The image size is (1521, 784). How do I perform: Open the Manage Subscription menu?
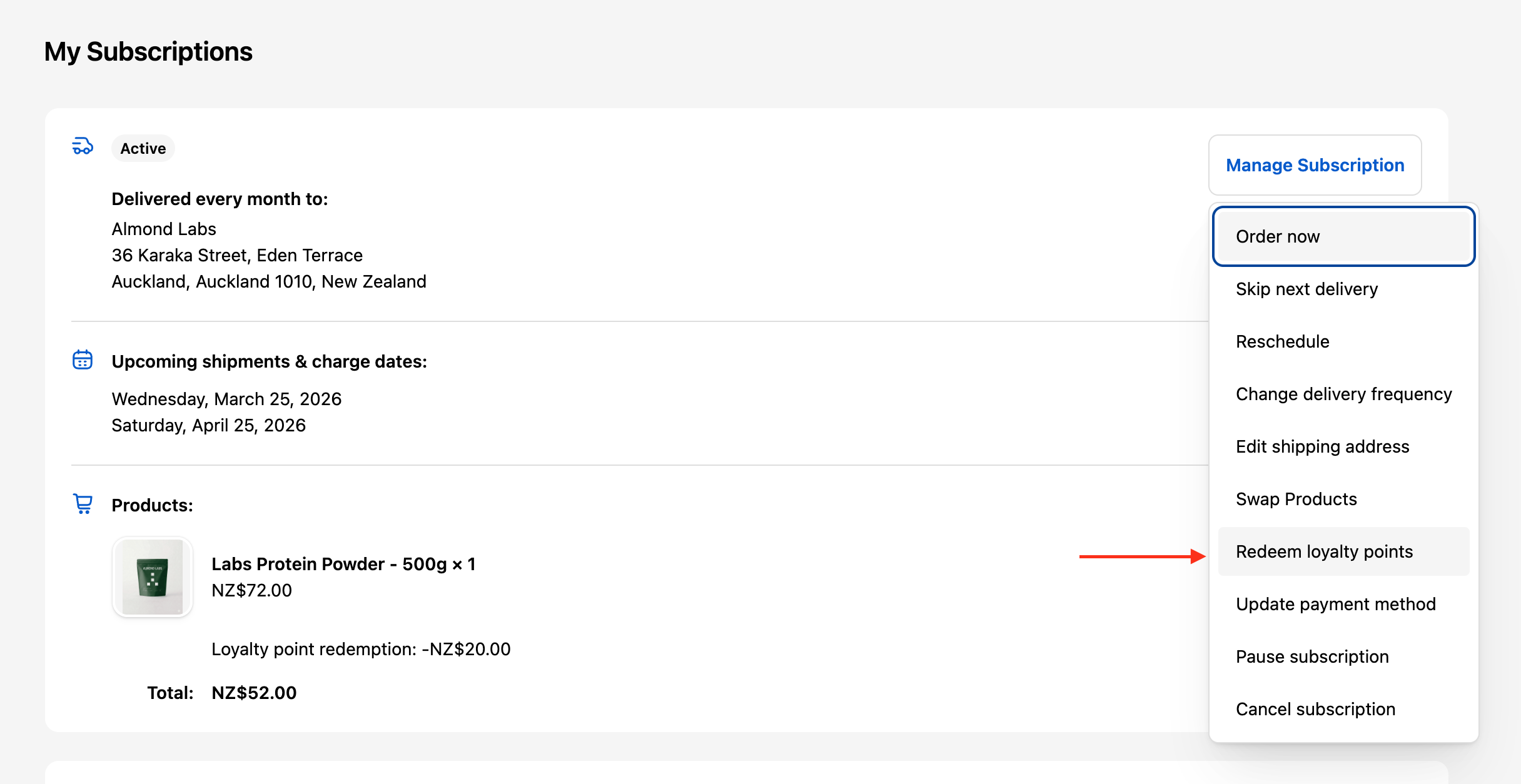1315,165
